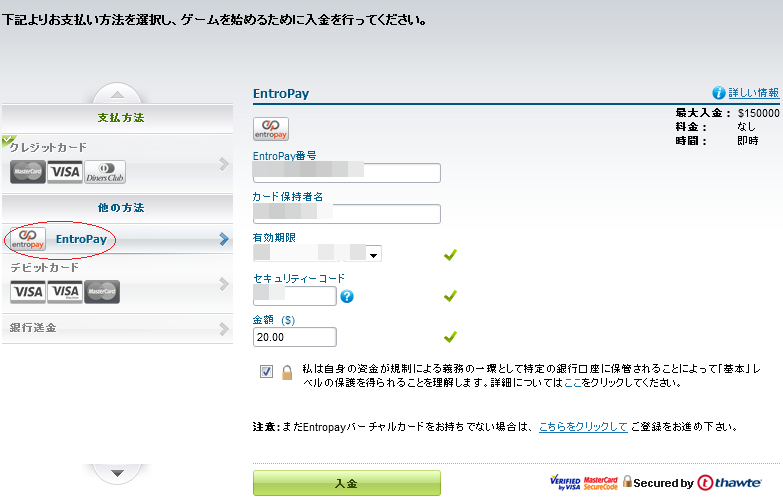This screenshot has height=503, width=783.
Task: Click the Verified by Visa badge
Action: 565,483
